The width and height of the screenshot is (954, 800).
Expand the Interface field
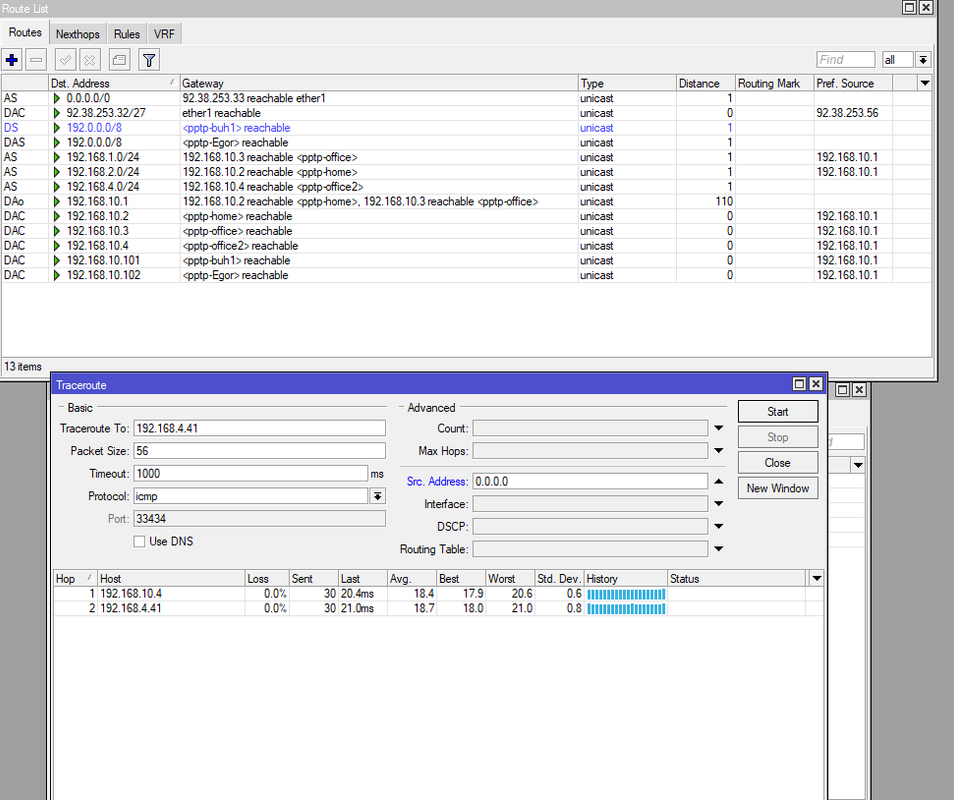[719, 504]
